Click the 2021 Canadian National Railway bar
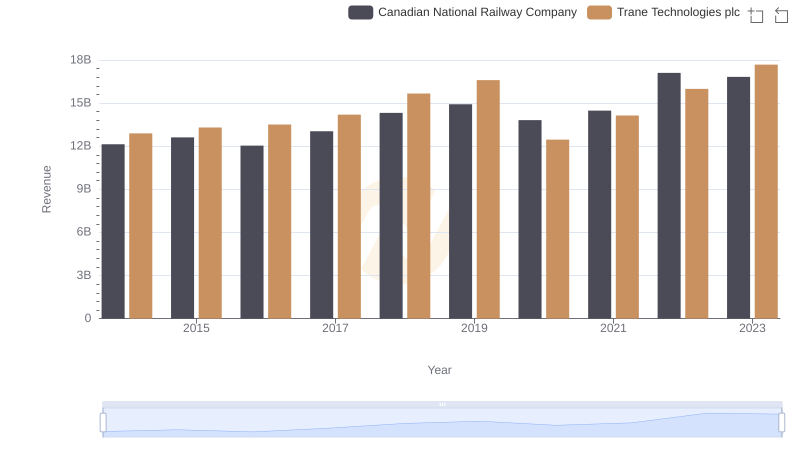This screenshot has height=461, width=800. point(599,214)
